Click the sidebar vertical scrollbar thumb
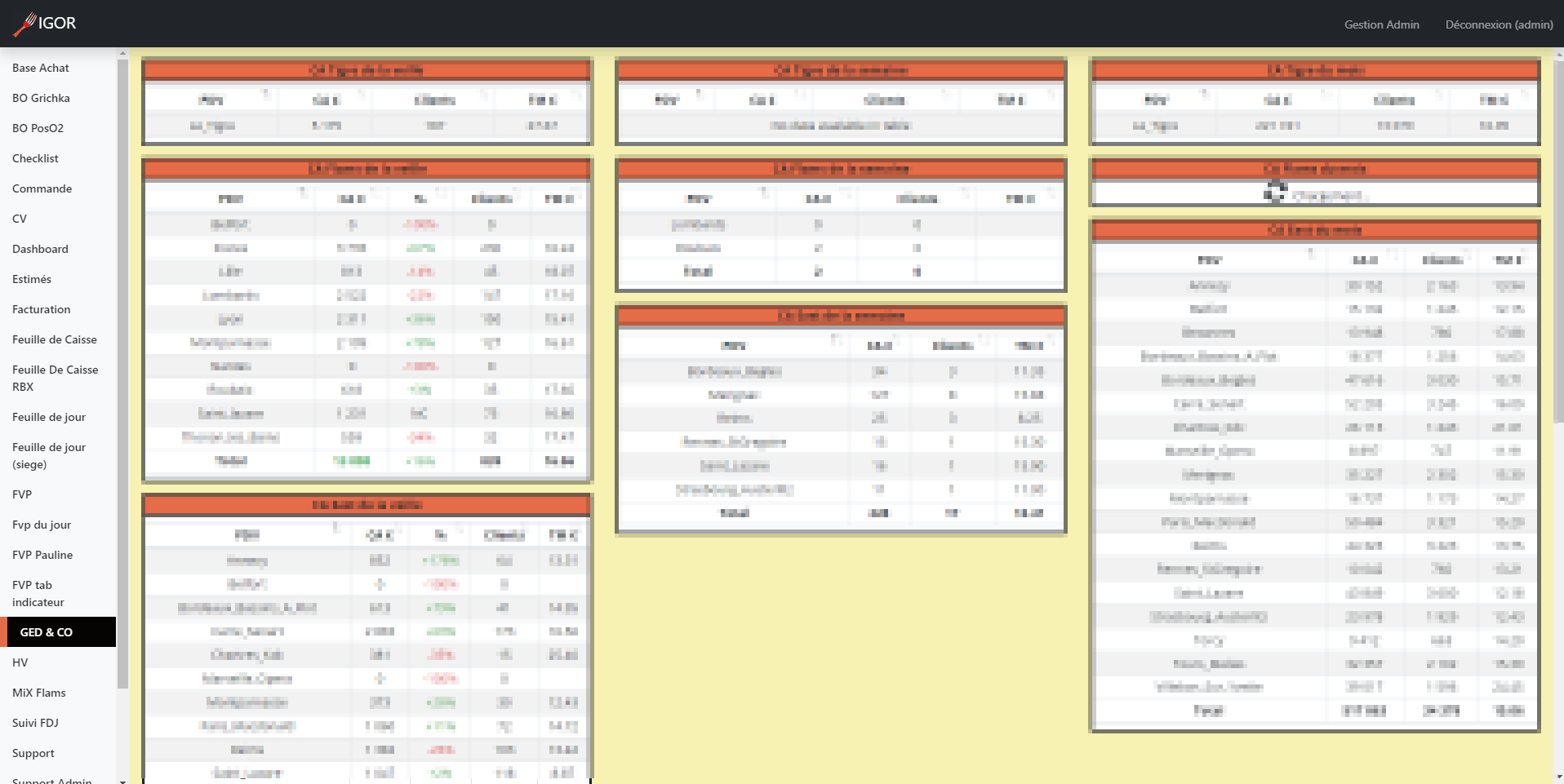The width and height of the screenshot is (1564, 784). tap(122, 367)
